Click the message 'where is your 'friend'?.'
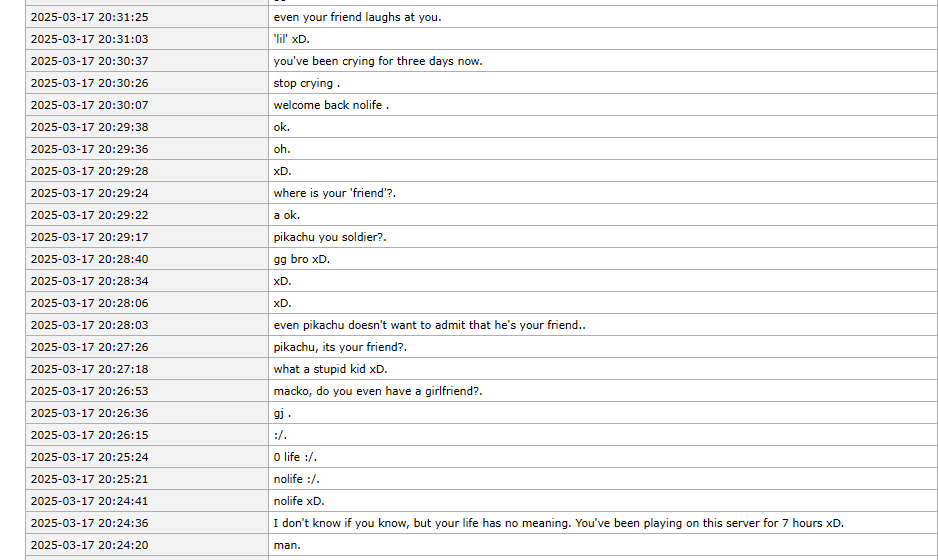The height and width of the screenshot is (560, 938). click(335, 193)
